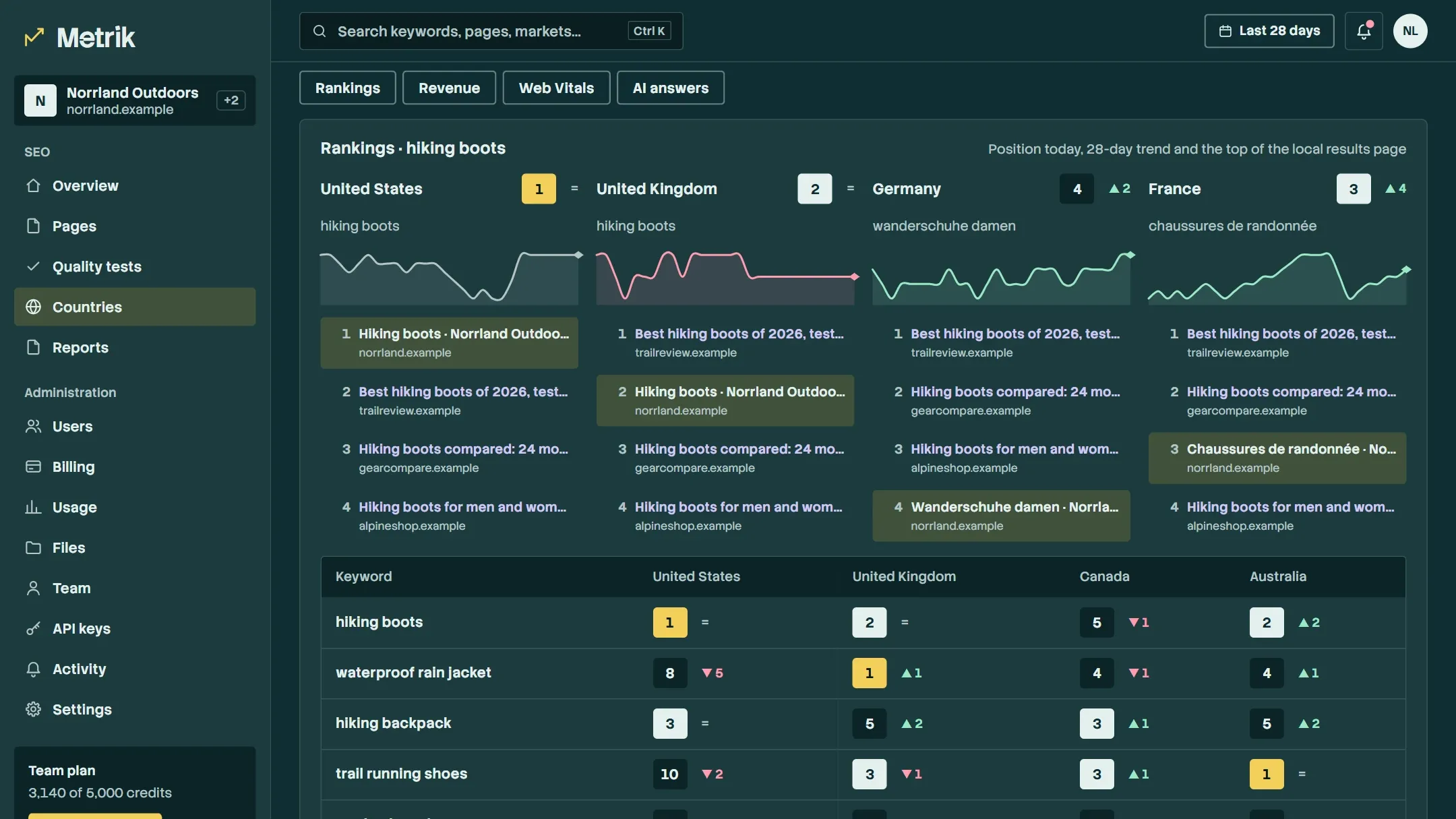The width and height of the screenshot is (1456, 819).
Task: Switch to the Rankings tab
Action: pyautogui.click(x=348, y=88)
